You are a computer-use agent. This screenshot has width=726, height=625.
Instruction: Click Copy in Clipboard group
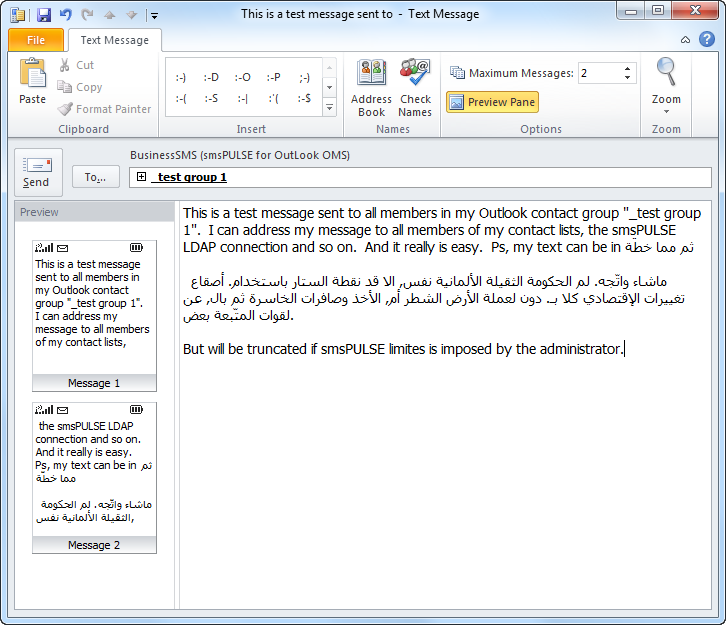(80, 87)
